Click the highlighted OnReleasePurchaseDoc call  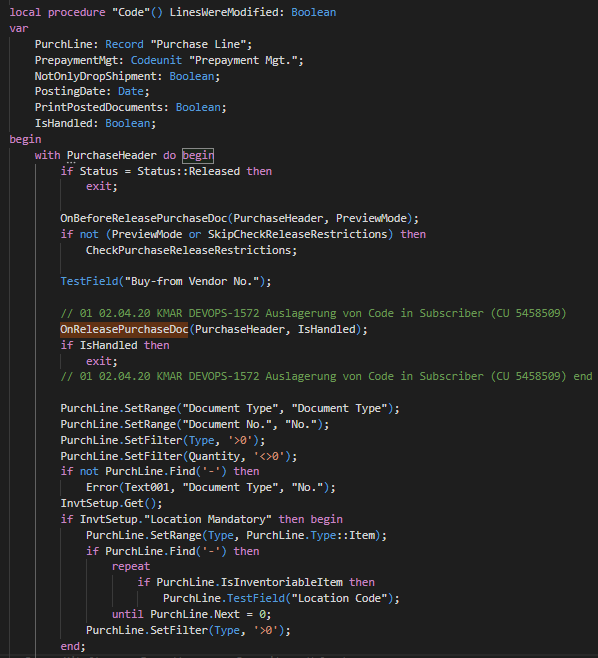[124, 329]
